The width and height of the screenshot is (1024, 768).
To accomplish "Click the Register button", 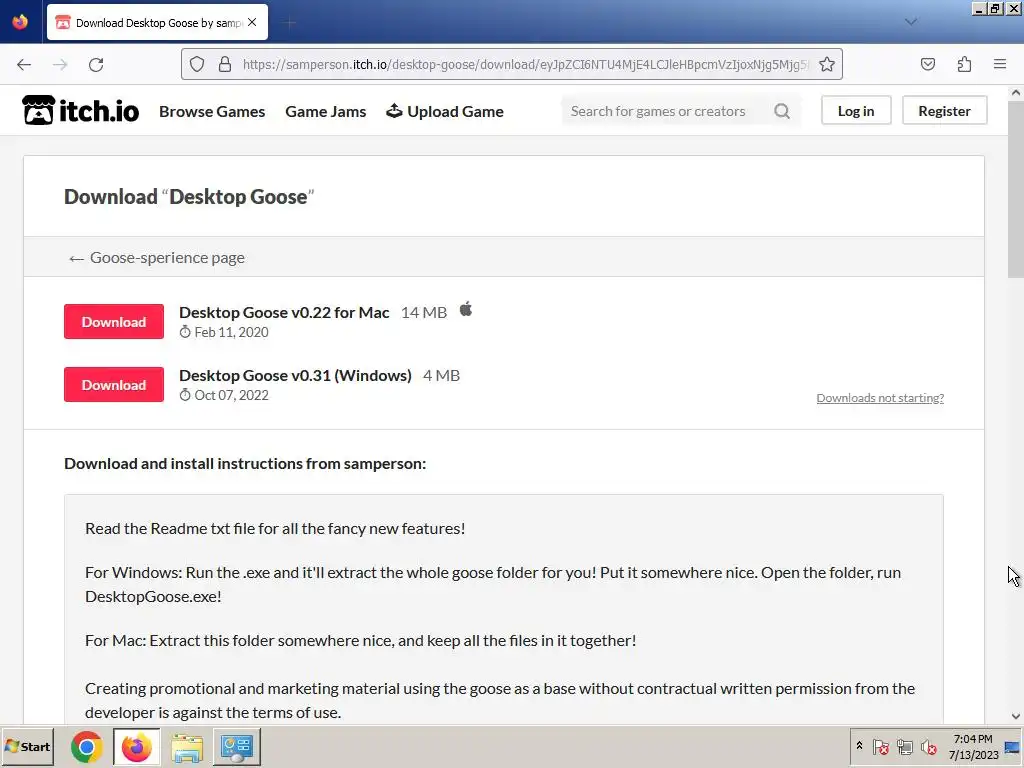I will 944,111.
